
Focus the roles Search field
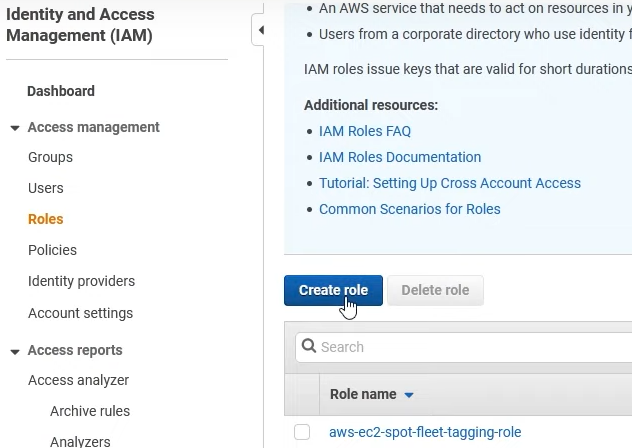click(464, 347)
